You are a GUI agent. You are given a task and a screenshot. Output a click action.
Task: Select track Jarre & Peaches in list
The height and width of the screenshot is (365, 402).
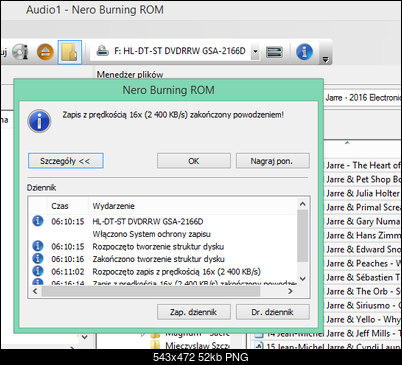[363, 263]
